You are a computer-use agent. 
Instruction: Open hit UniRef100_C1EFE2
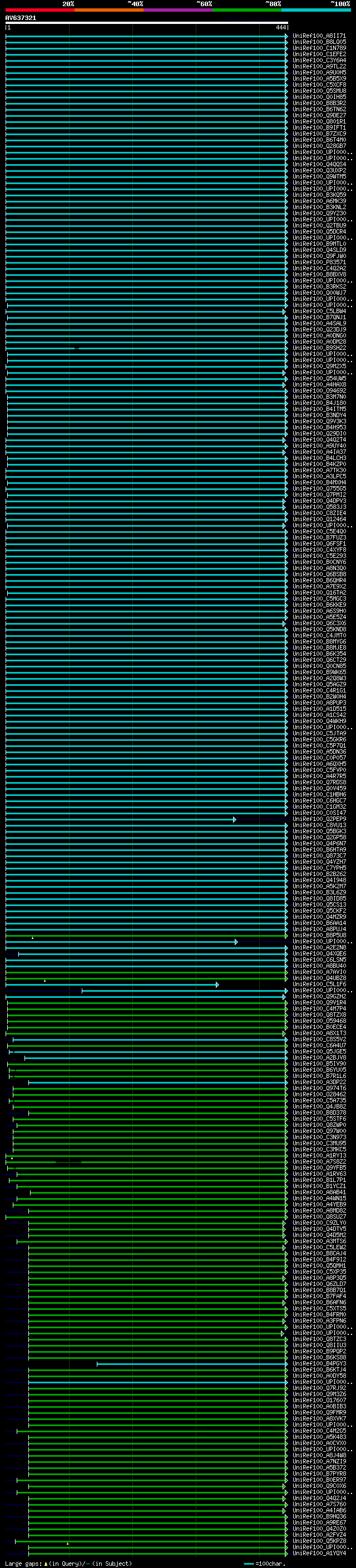click(x=319, y=54)
